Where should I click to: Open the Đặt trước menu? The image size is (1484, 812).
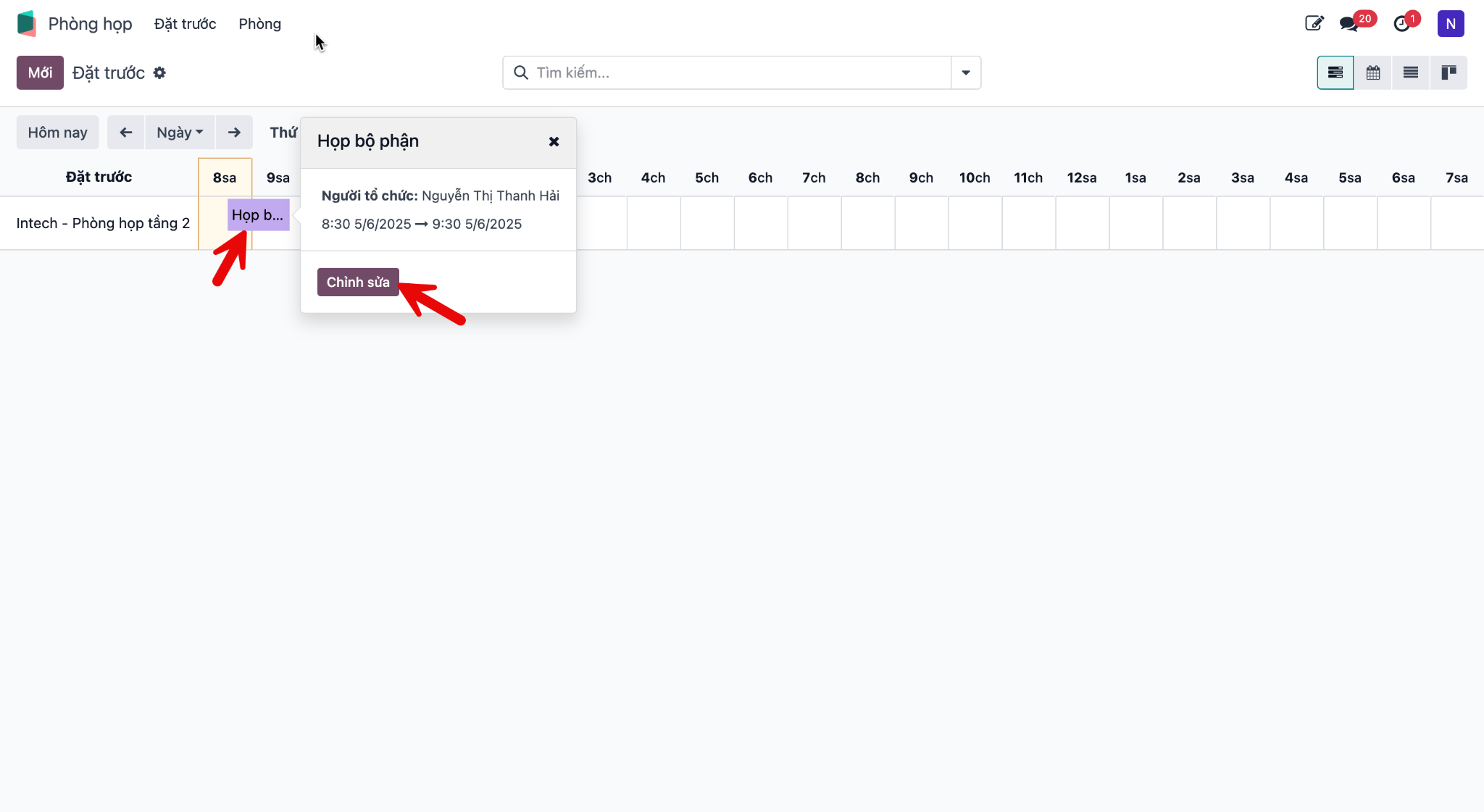pos(185,24)
